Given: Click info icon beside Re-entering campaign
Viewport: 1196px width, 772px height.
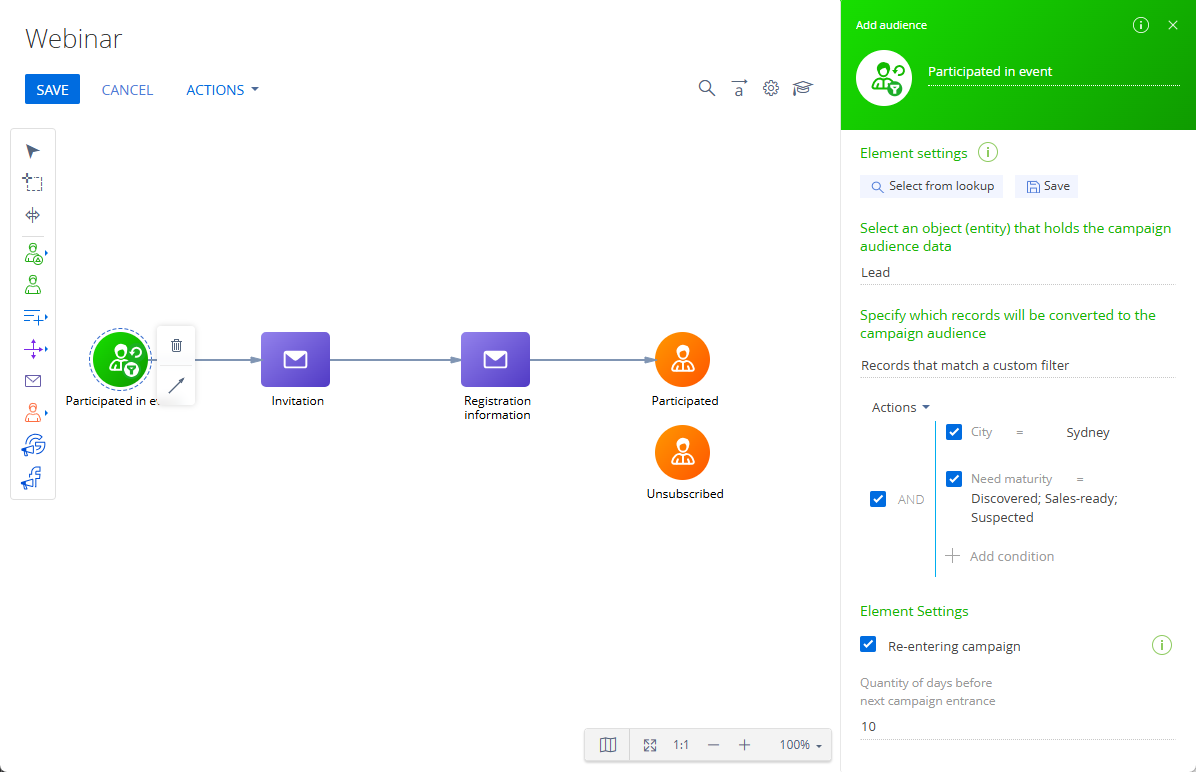Looking at the screenshot, I should point(1161,645).
